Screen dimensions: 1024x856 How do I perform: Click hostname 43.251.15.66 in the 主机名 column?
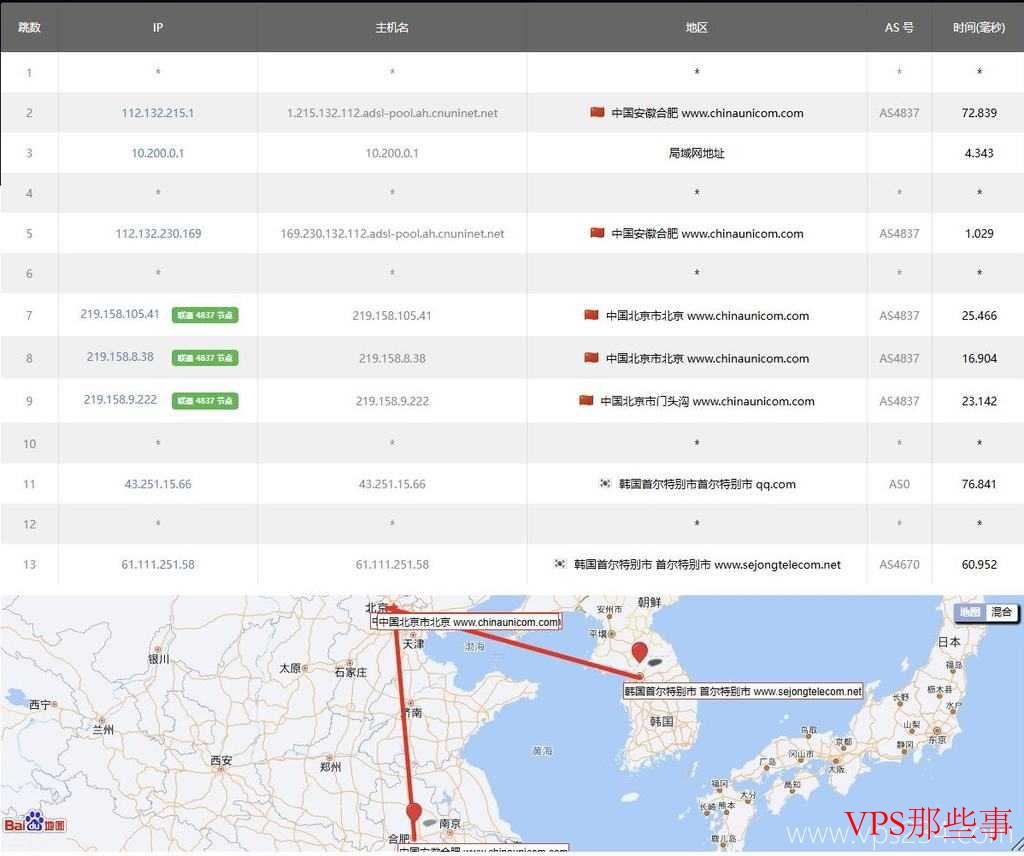click(392, 484)
